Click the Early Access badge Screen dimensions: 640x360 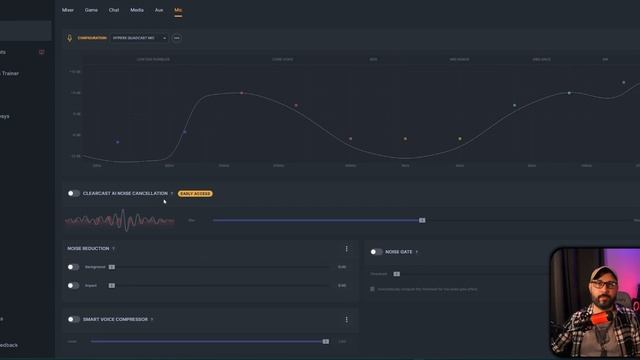tap(195, 193)
